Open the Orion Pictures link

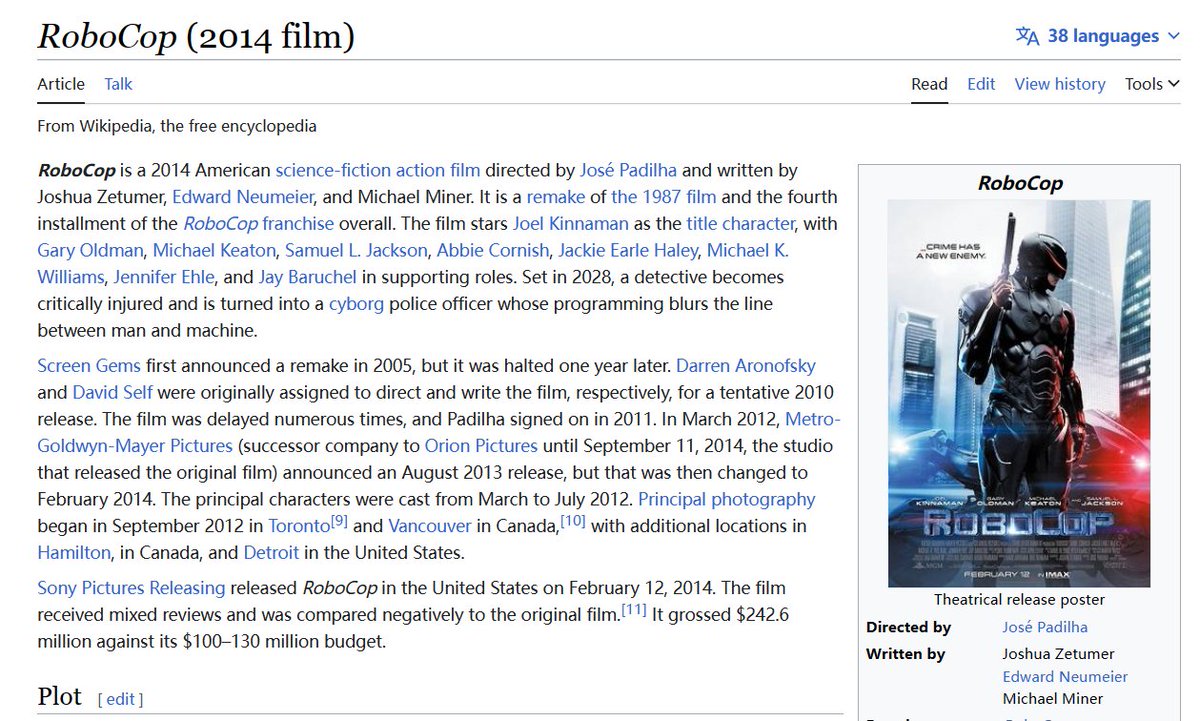tap(481, 445)
